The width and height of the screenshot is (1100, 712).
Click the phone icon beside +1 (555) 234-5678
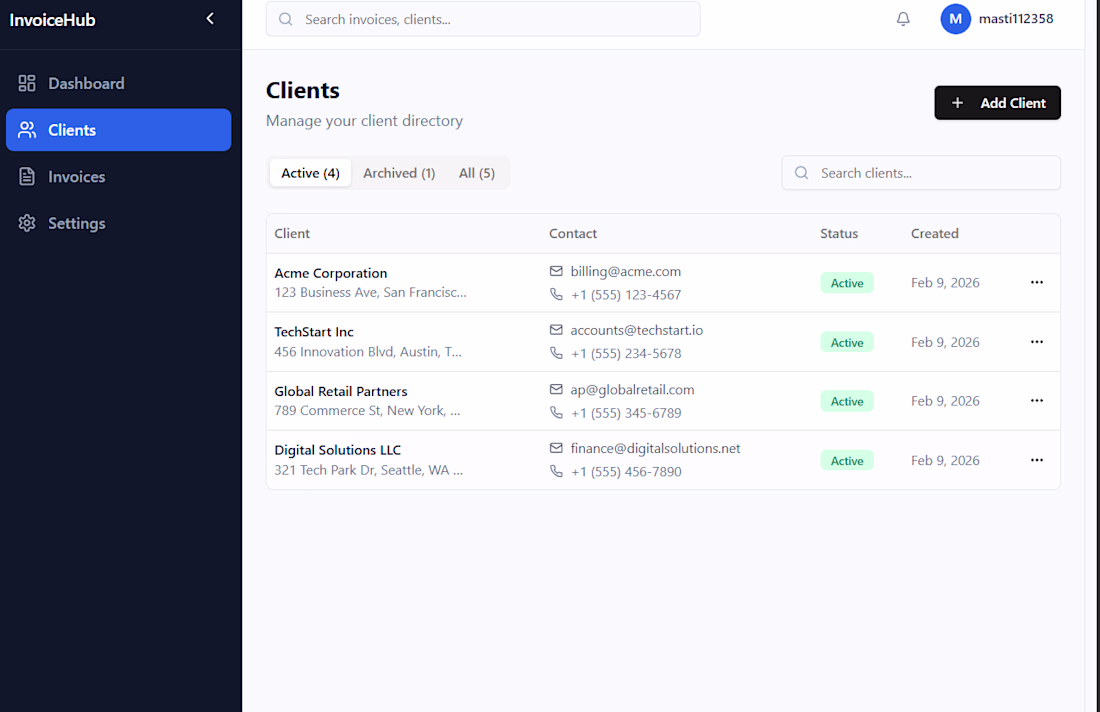coord(556,353)
